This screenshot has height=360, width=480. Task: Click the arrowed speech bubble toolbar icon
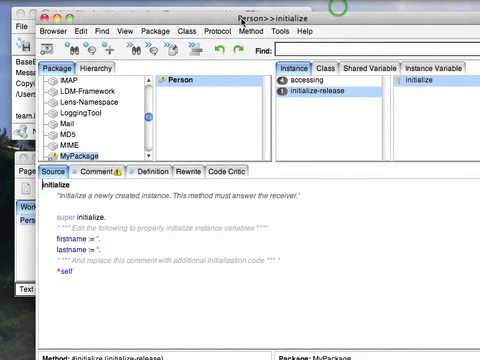point(152,49)
